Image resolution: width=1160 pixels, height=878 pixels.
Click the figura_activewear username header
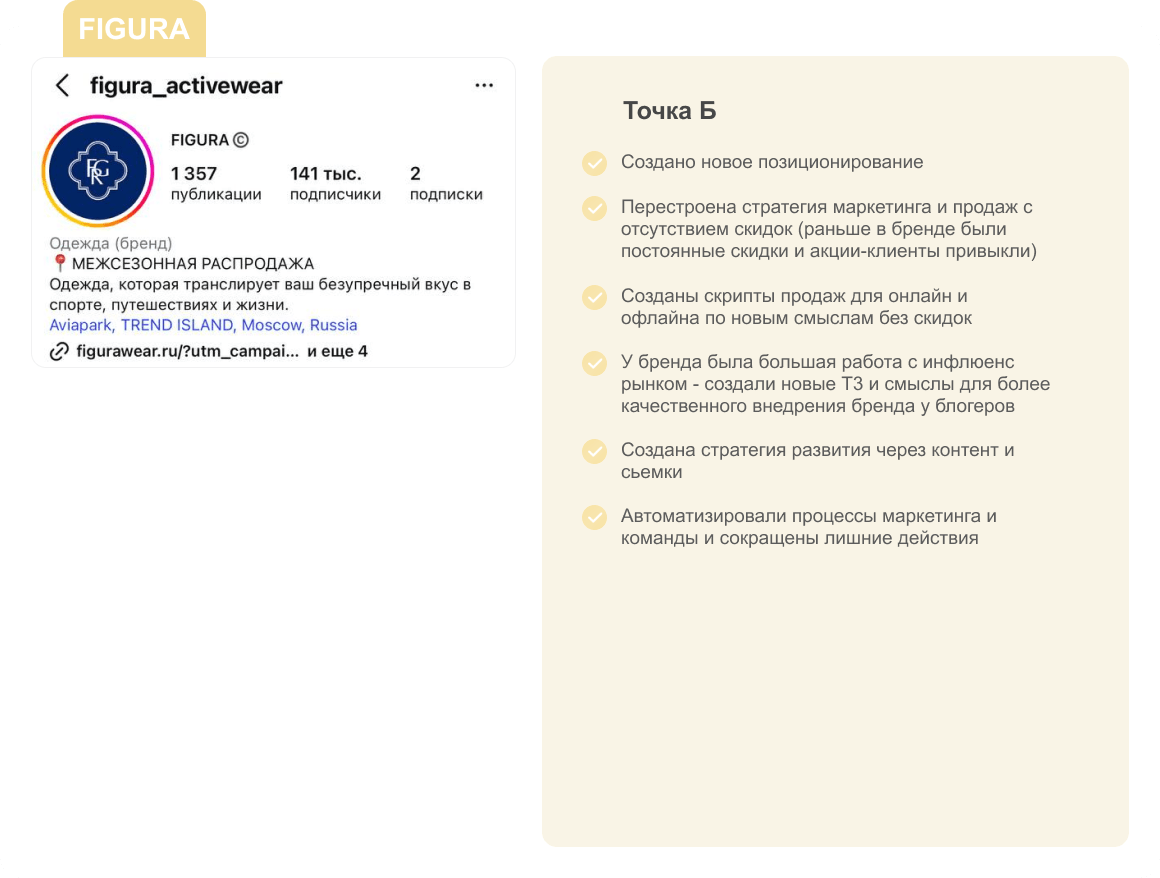(x=186, y=86)
